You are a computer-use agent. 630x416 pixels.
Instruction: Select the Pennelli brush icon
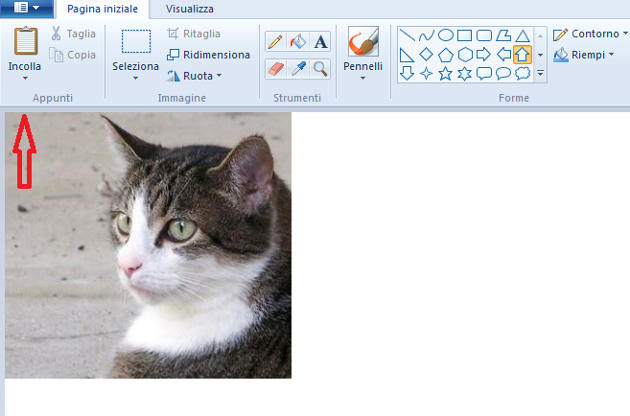[363, 41]
